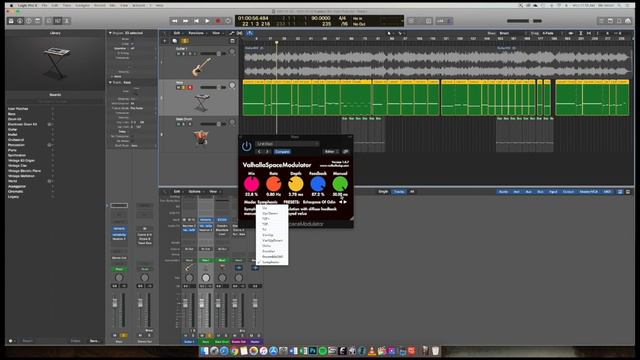Select VariUpDown from the mode menu

point(272,240)
